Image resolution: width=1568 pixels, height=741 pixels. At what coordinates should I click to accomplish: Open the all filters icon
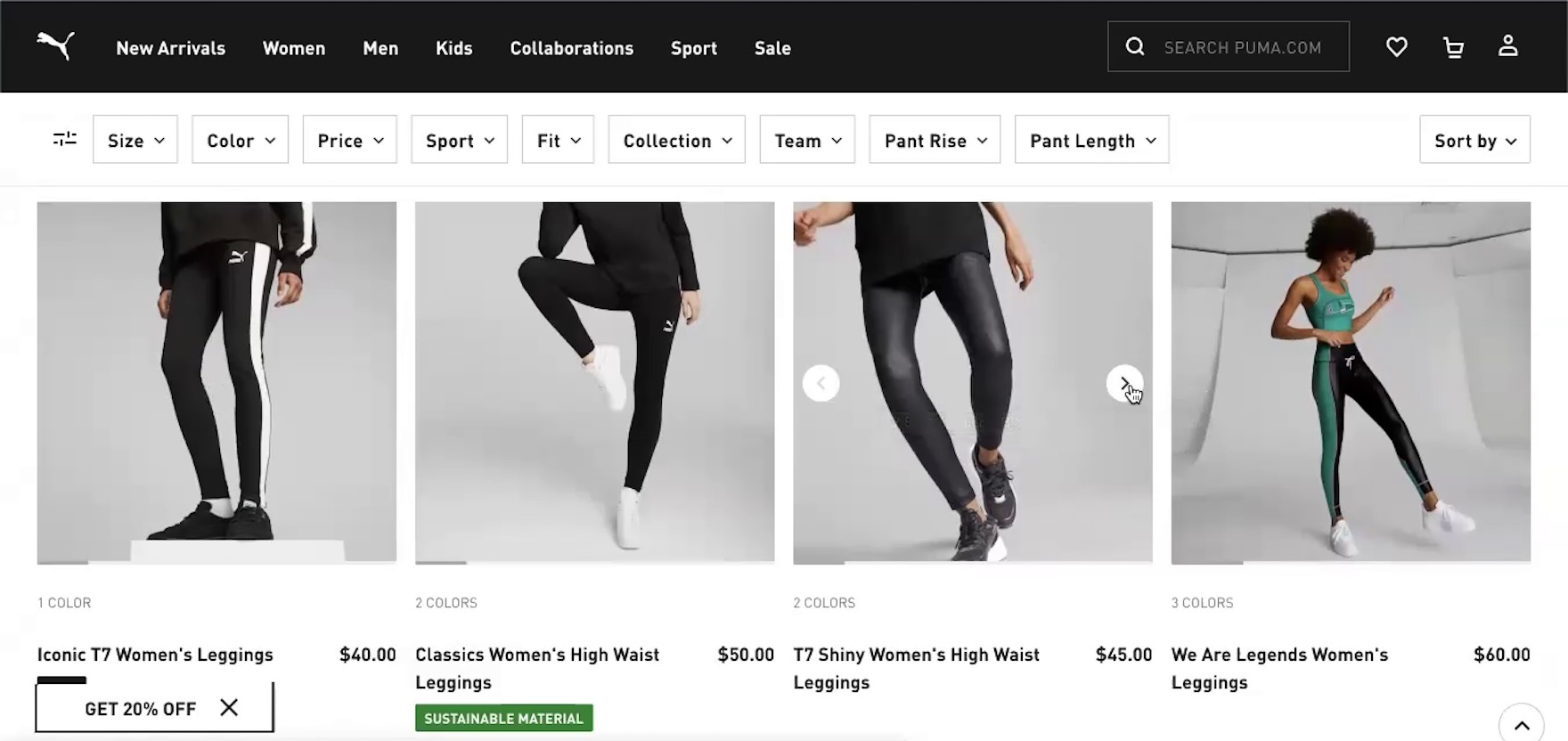coord(65,139)
